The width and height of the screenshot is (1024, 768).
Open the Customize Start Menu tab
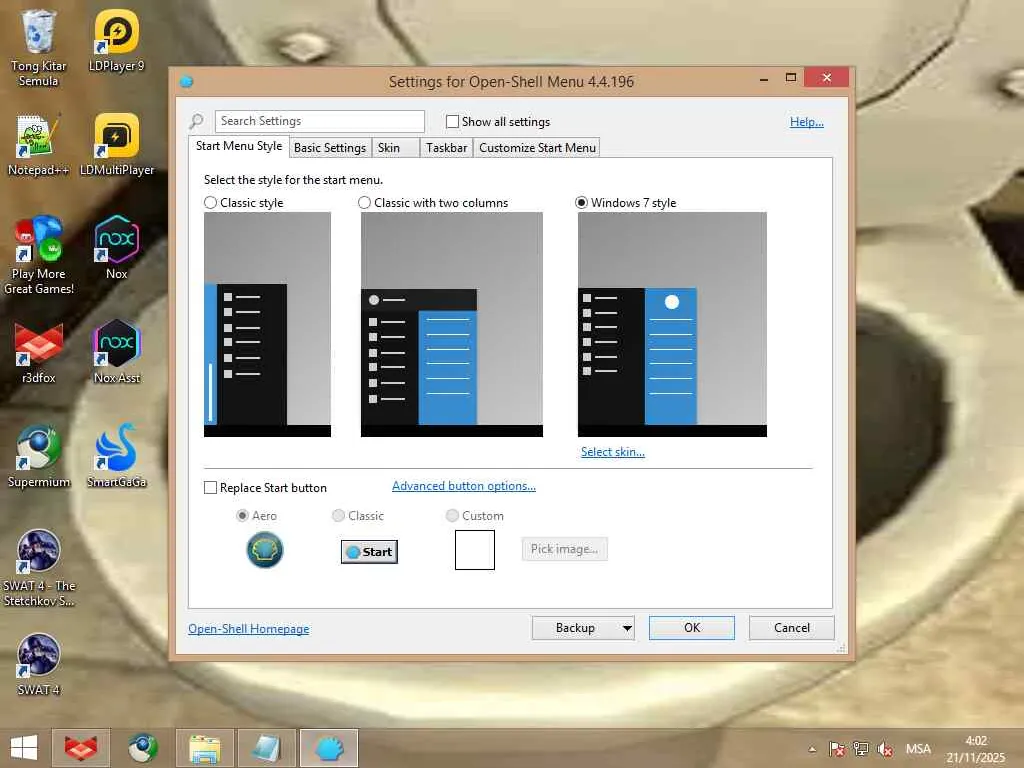tap(537, 148)
